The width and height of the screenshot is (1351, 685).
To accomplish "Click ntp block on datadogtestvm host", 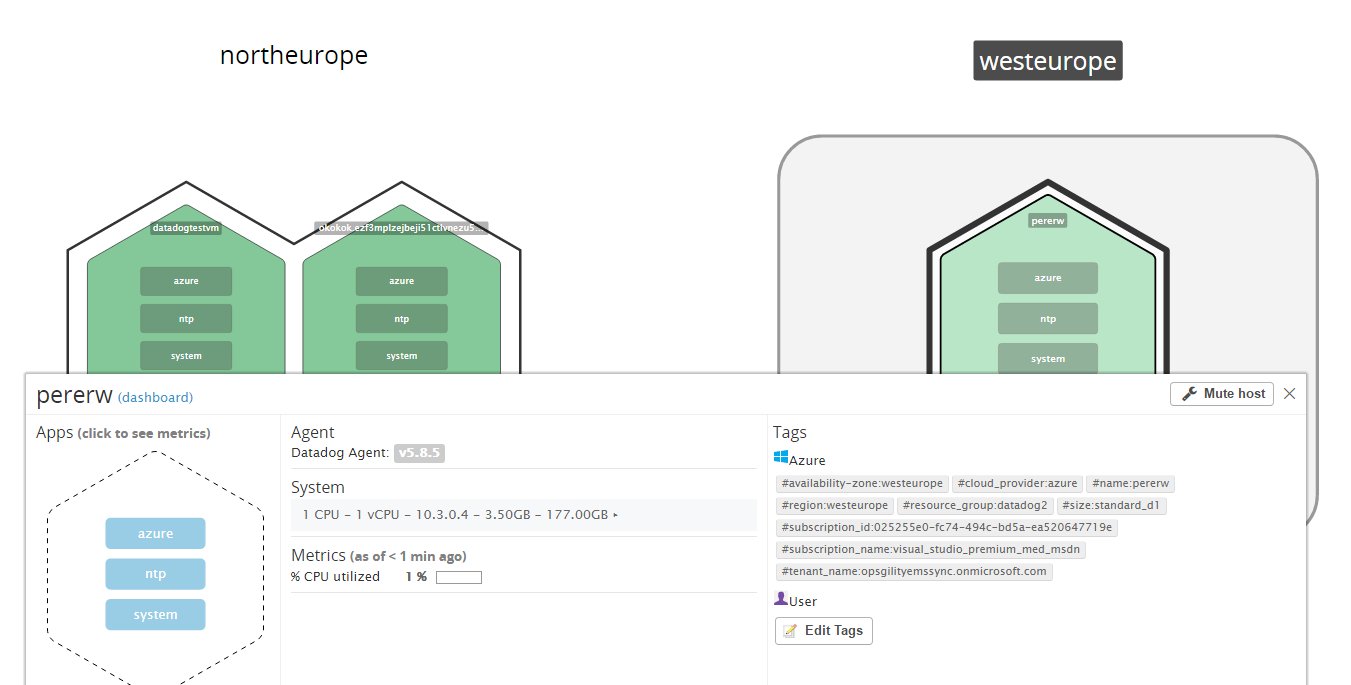I will tap(186, 319).
